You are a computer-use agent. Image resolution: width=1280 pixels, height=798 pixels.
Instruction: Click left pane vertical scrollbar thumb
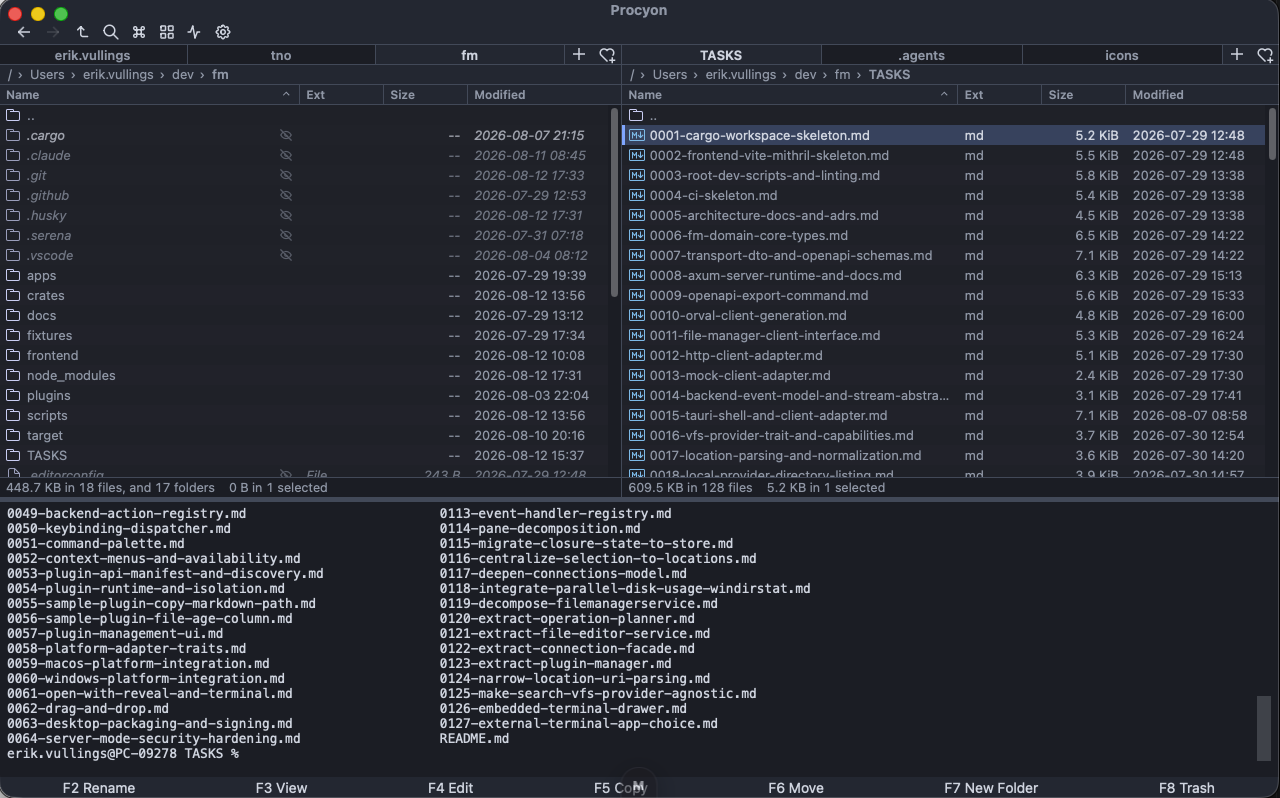[614, 203]
